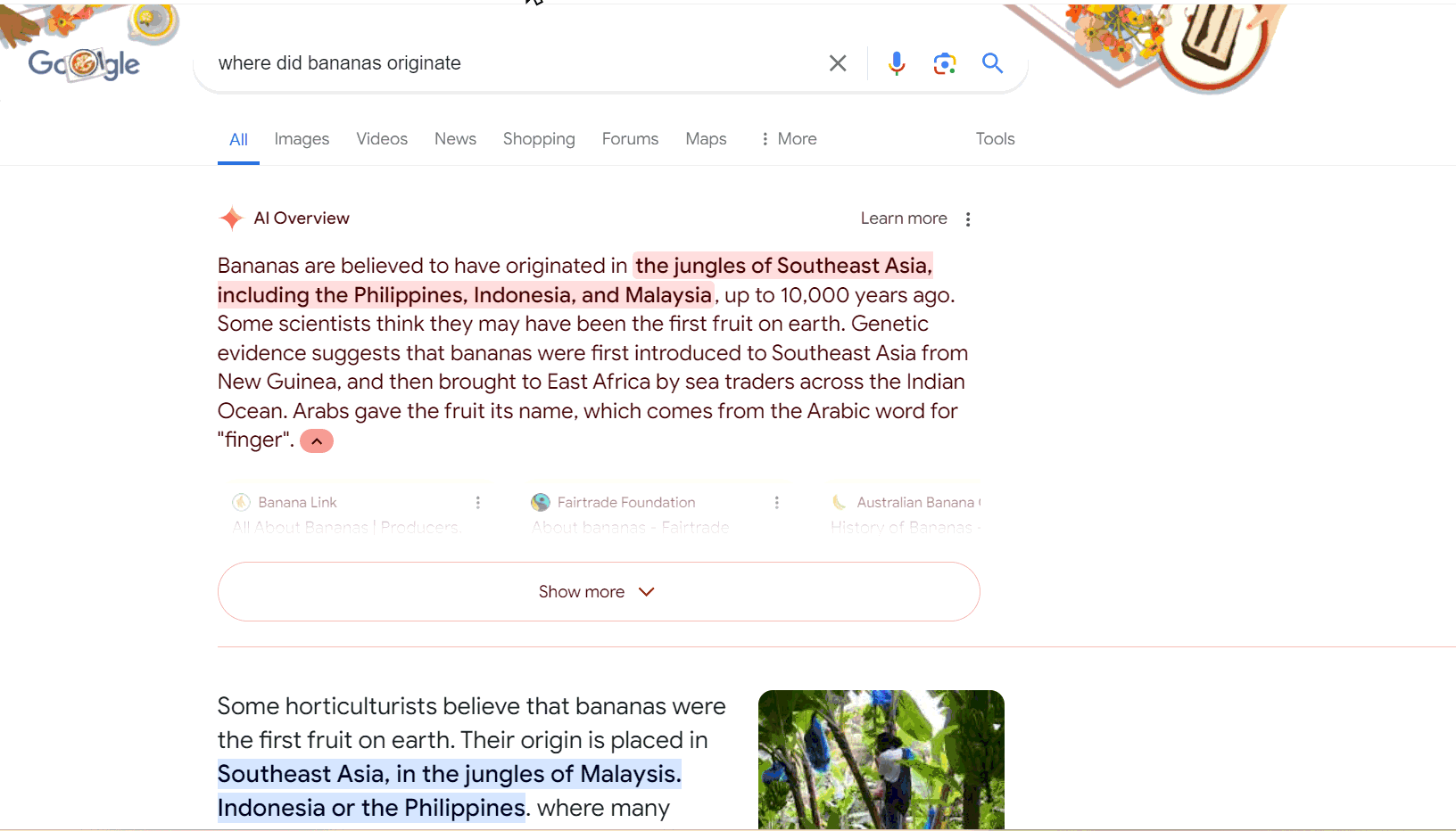Open Google Lens image search icon
Viewport: 1456px width, 831px height.
pyautogui.click(x=945, y=63)
